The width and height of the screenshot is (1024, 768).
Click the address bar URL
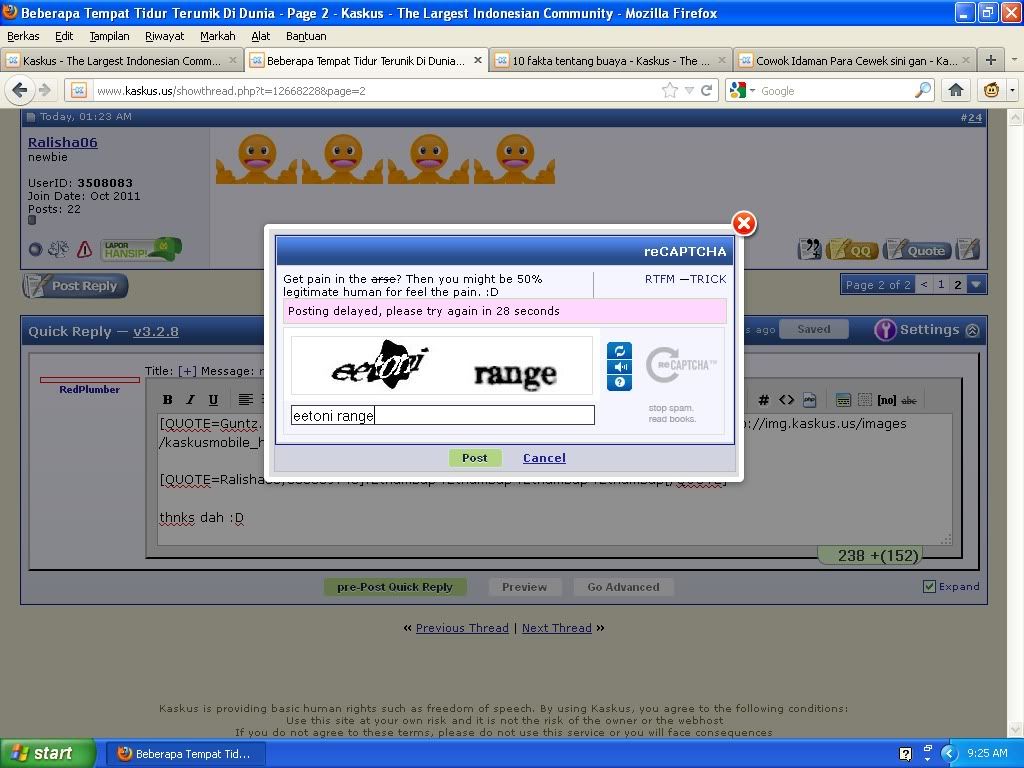[231, 91]
